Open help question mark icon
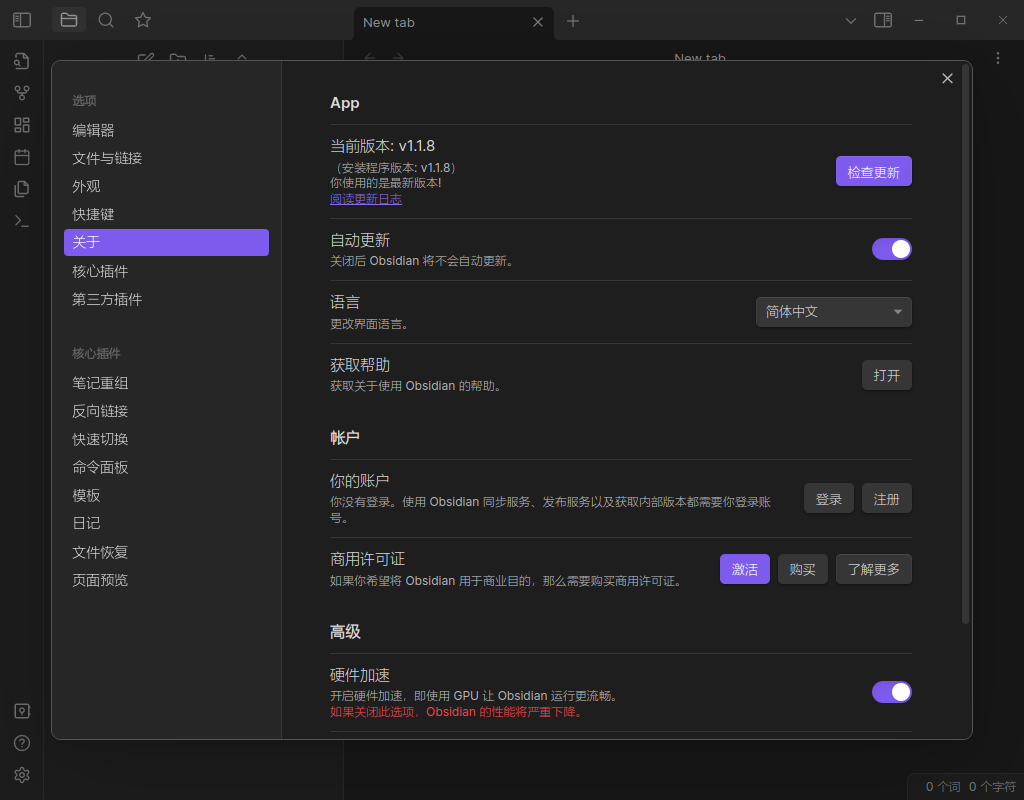 (22, 743)
